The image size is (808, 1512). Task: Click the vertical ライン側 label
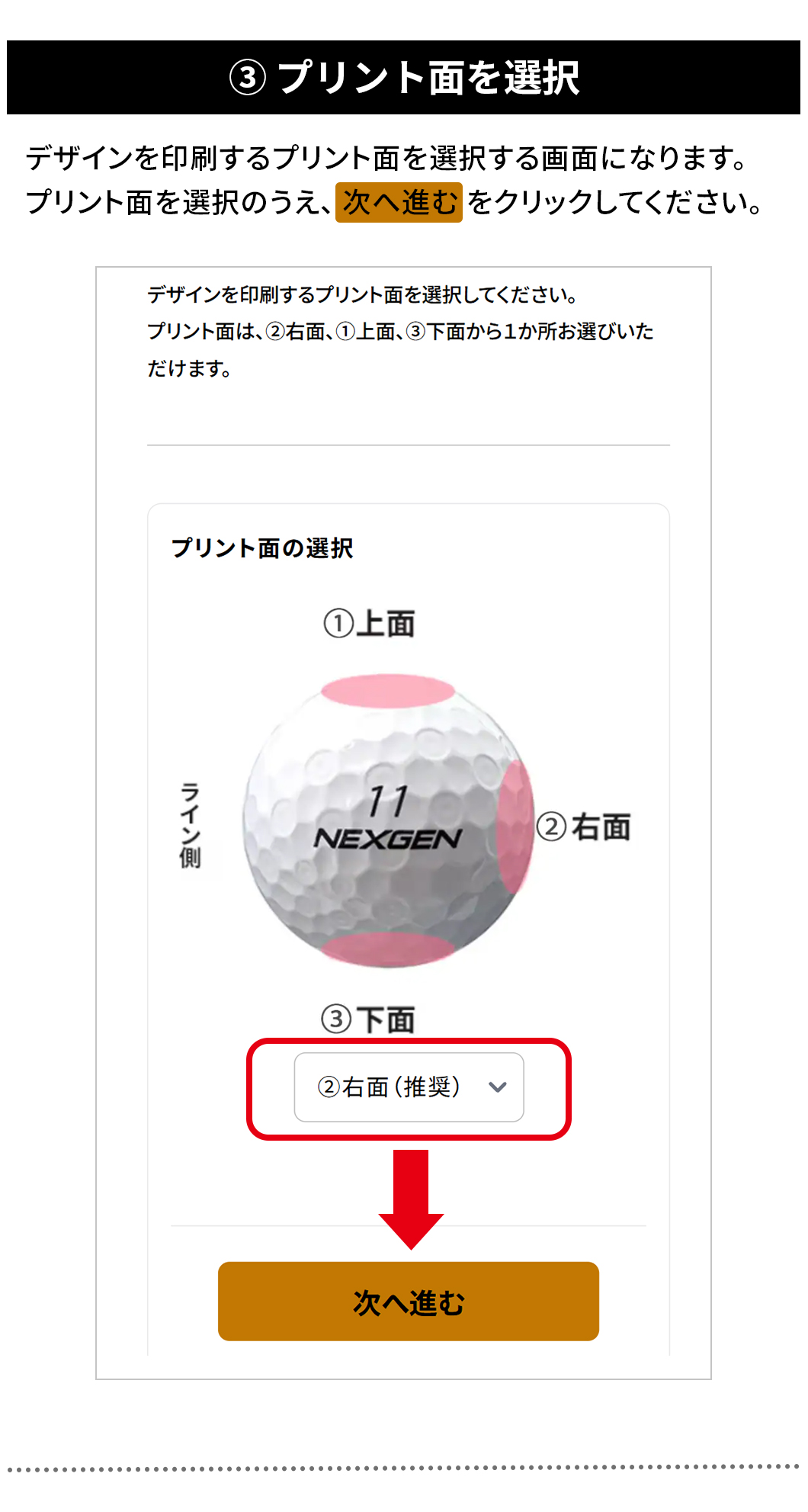click(190, 825)
